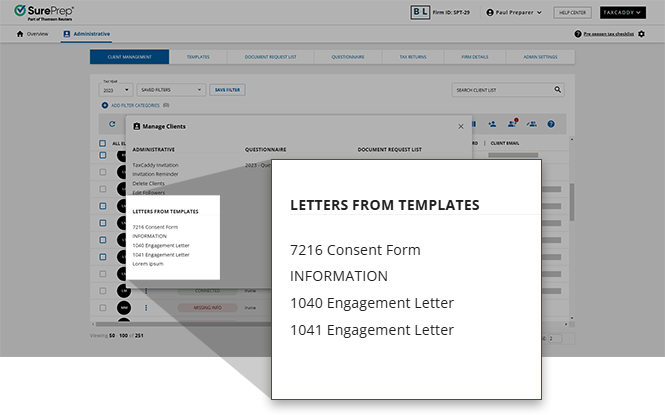Image resolution: width=665 pixels, height=415 pixels.
Task: Toggle checkbox for the MISSING INFO row
Action: [103, 308]
